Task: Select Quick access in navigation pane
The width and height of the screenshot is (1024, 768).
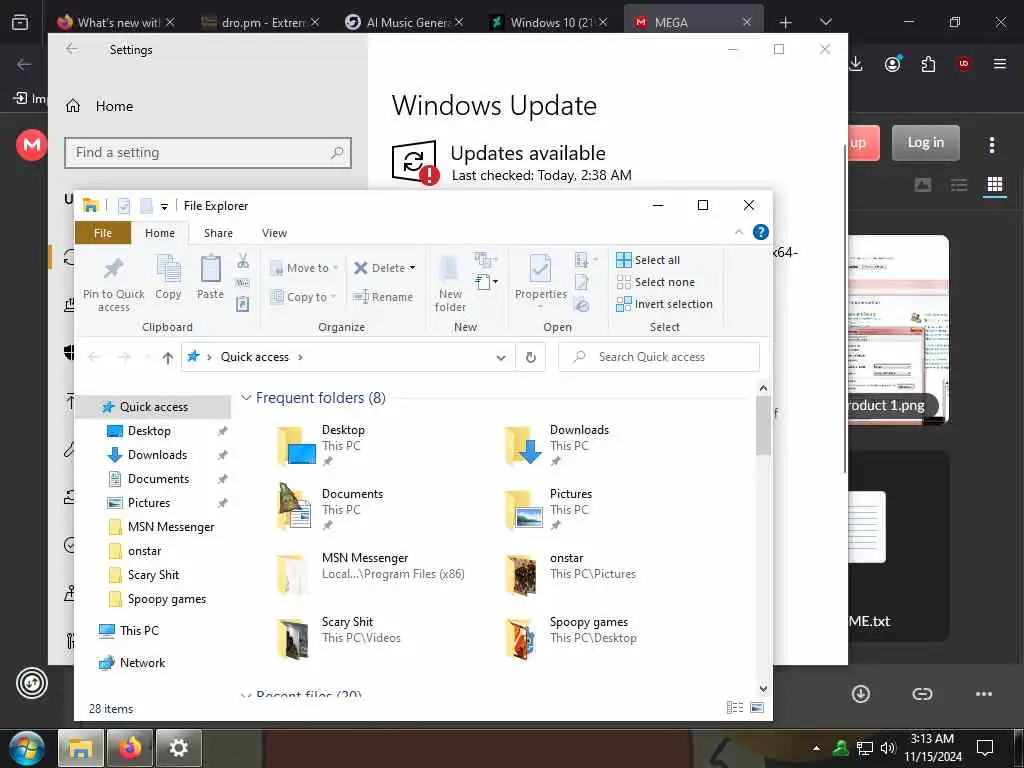Action: point(153,407)
